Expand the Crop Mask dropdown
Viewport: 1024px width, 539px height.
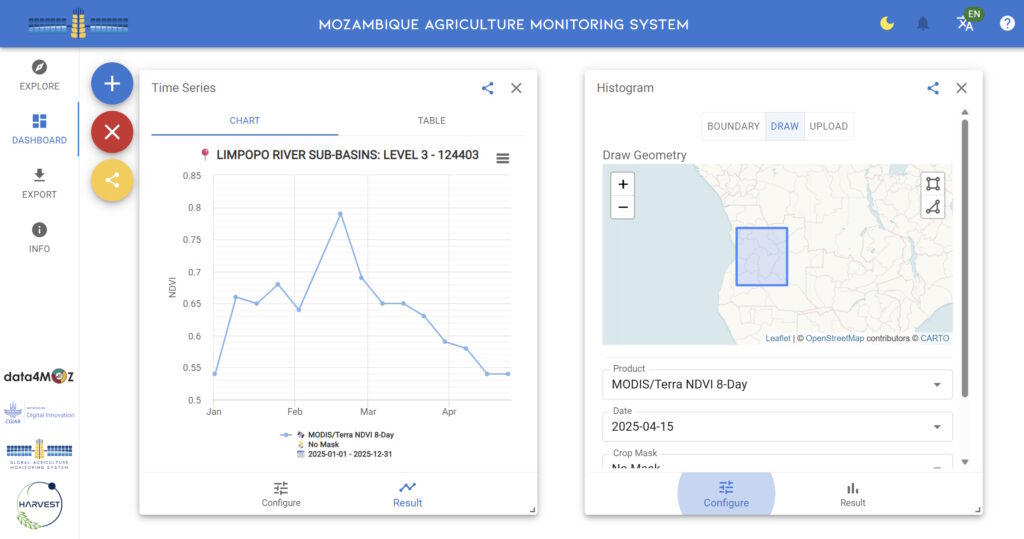pyautogui.click(x=777, y=466)
